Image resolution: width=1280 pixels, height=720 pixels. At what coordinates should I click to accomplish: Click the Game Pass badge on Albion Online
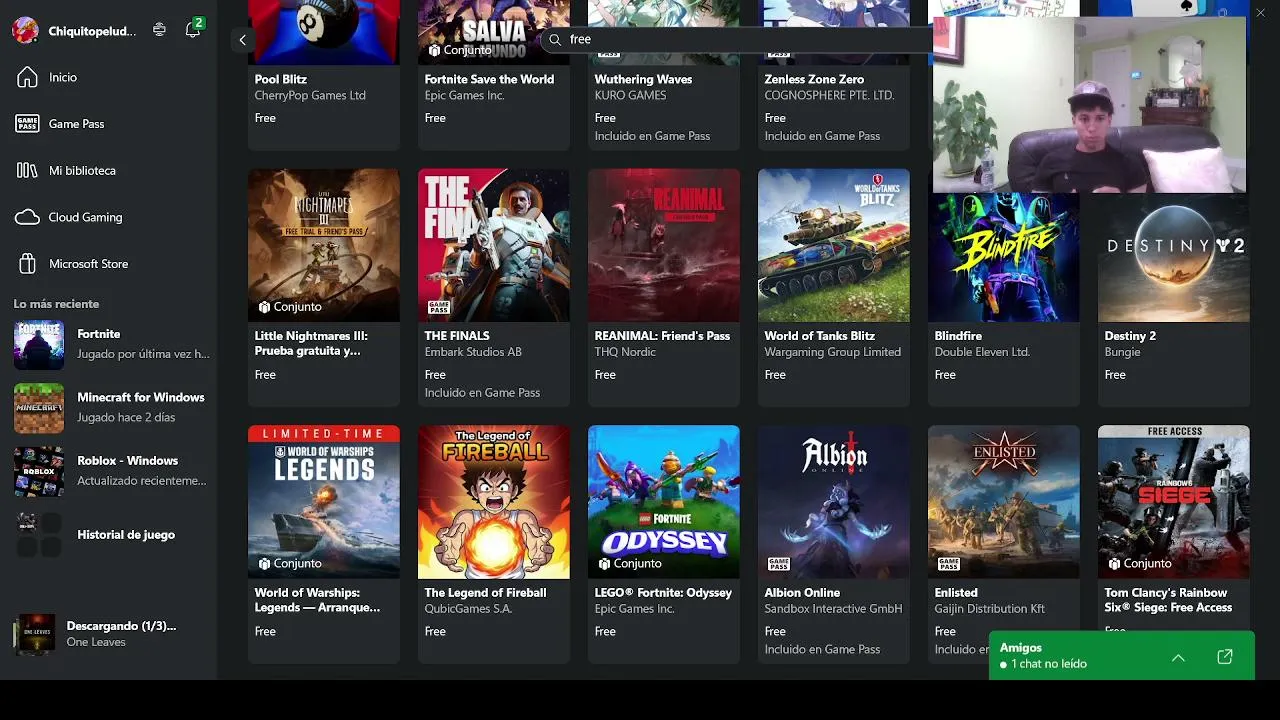pos(778,564)
